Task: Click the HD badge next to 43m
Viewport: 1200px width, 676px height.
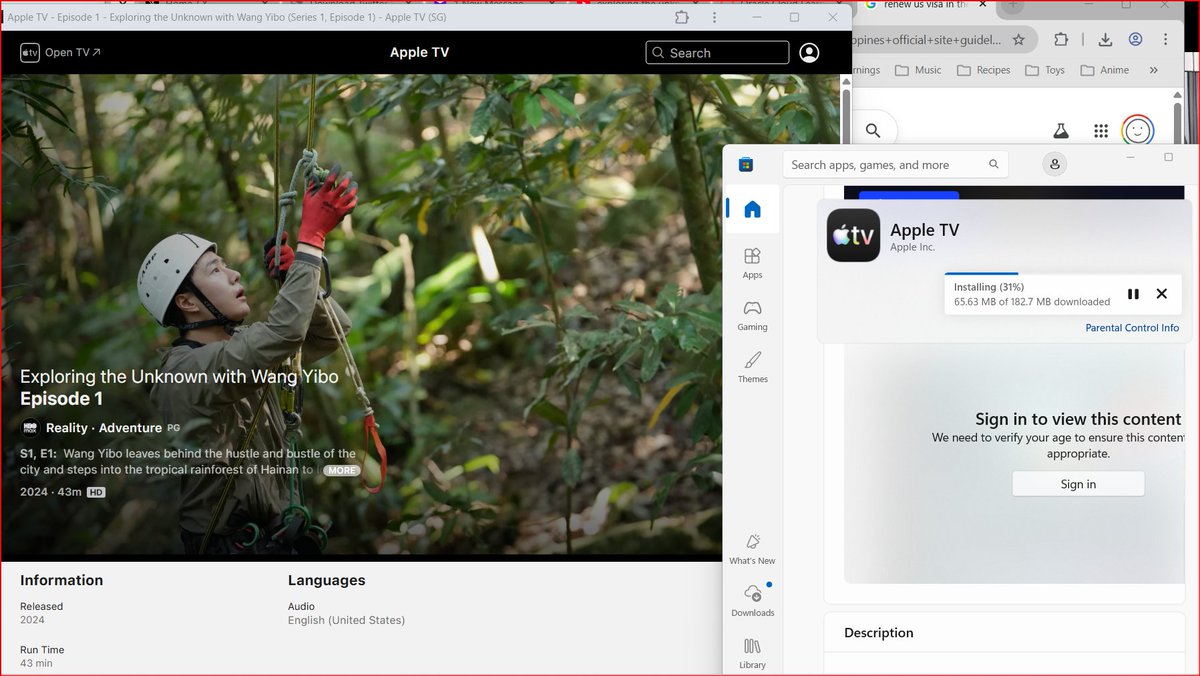Action: click(96, 492)
